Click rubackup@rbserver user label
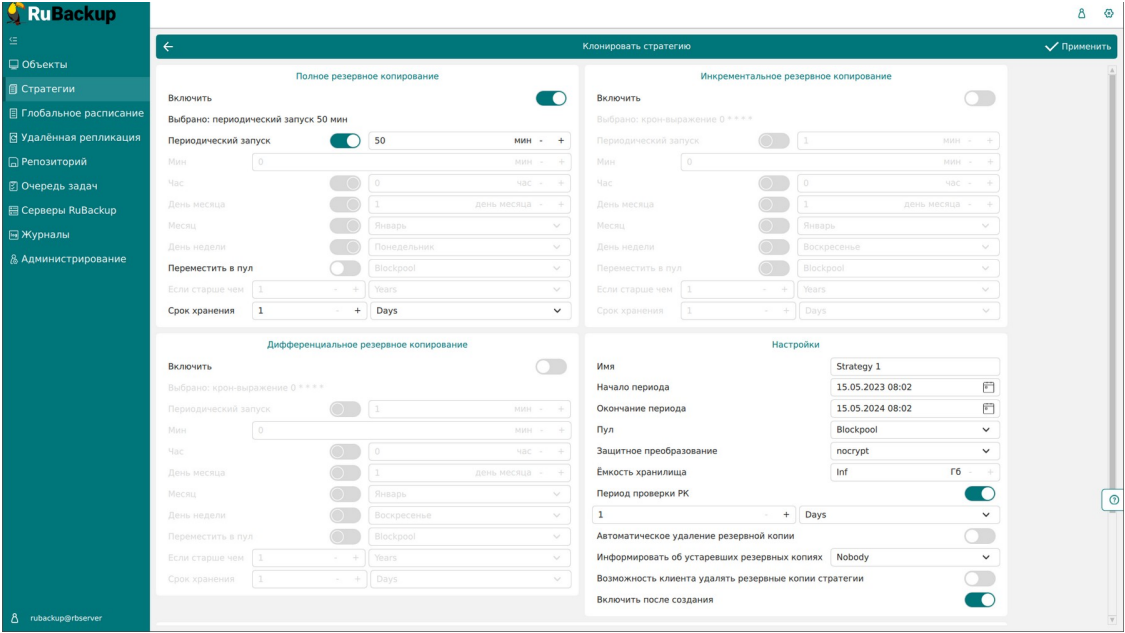The width and height of the screenshot is (1125, 633). [x=66, y=618]
